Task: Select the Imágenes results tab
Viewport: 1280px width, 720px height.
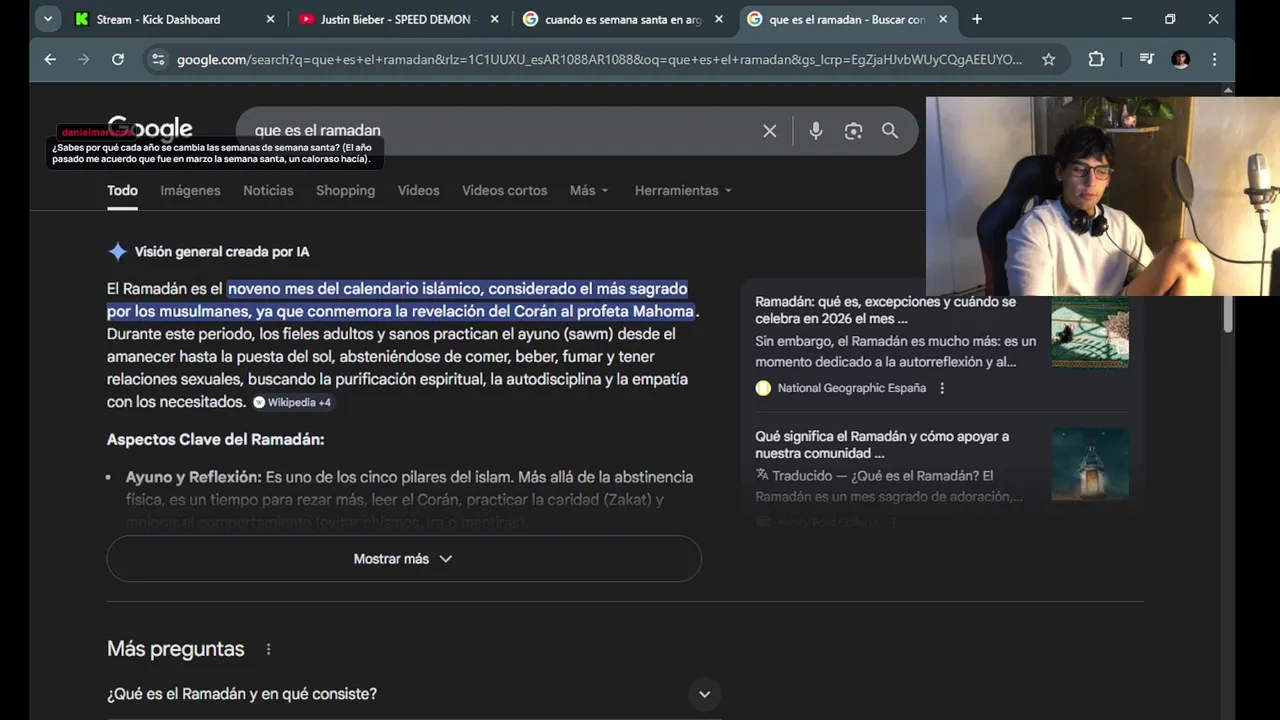Action: coord(190,190)
